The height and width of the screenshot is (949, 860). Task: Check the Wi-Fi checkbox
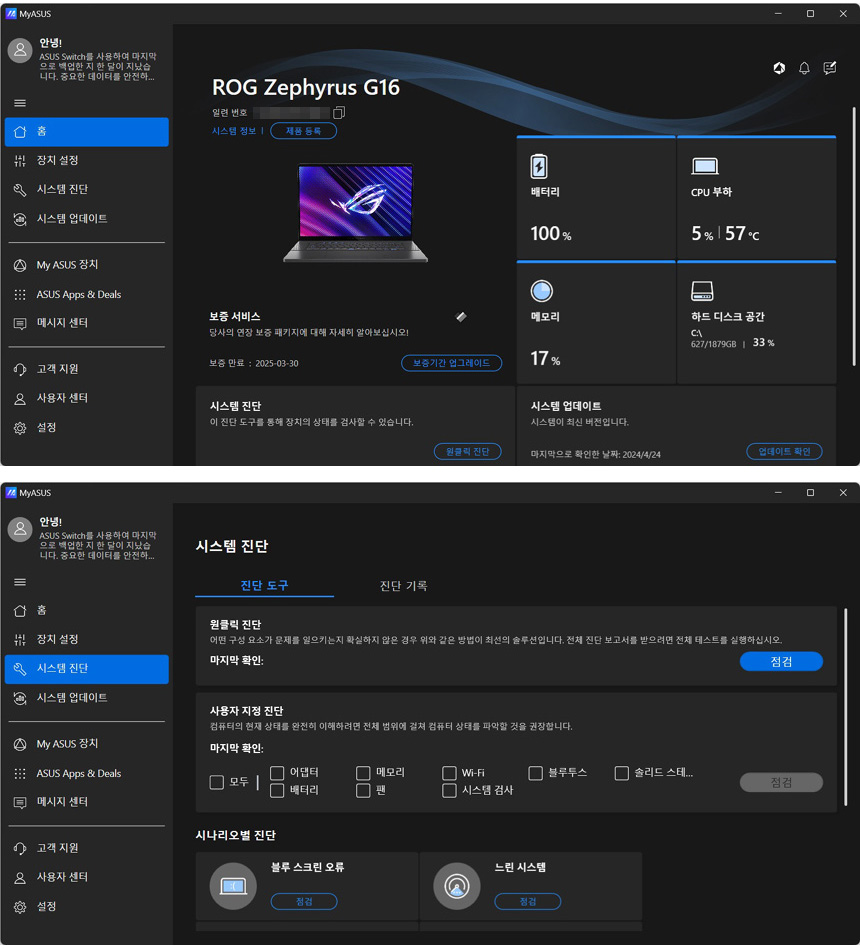pyautogui.click(x=449, y=773)
